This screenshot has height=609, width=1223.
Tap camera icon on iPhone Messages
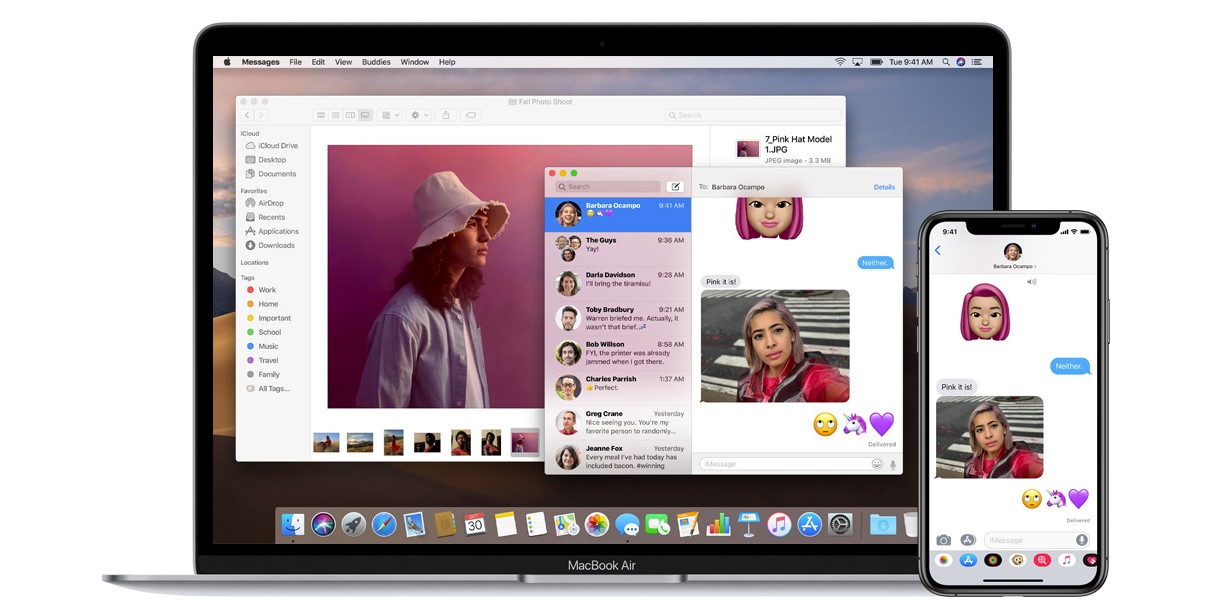coord(943,540)
